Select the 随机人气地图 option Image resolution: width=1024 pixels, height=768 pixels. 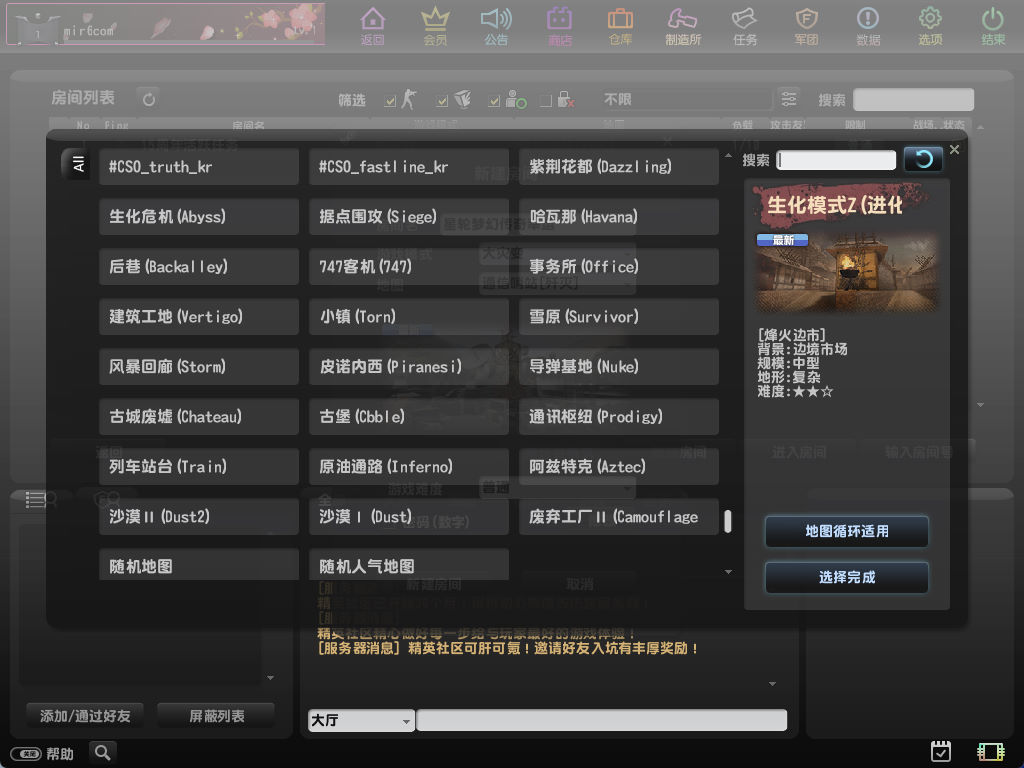coord(409,564)
